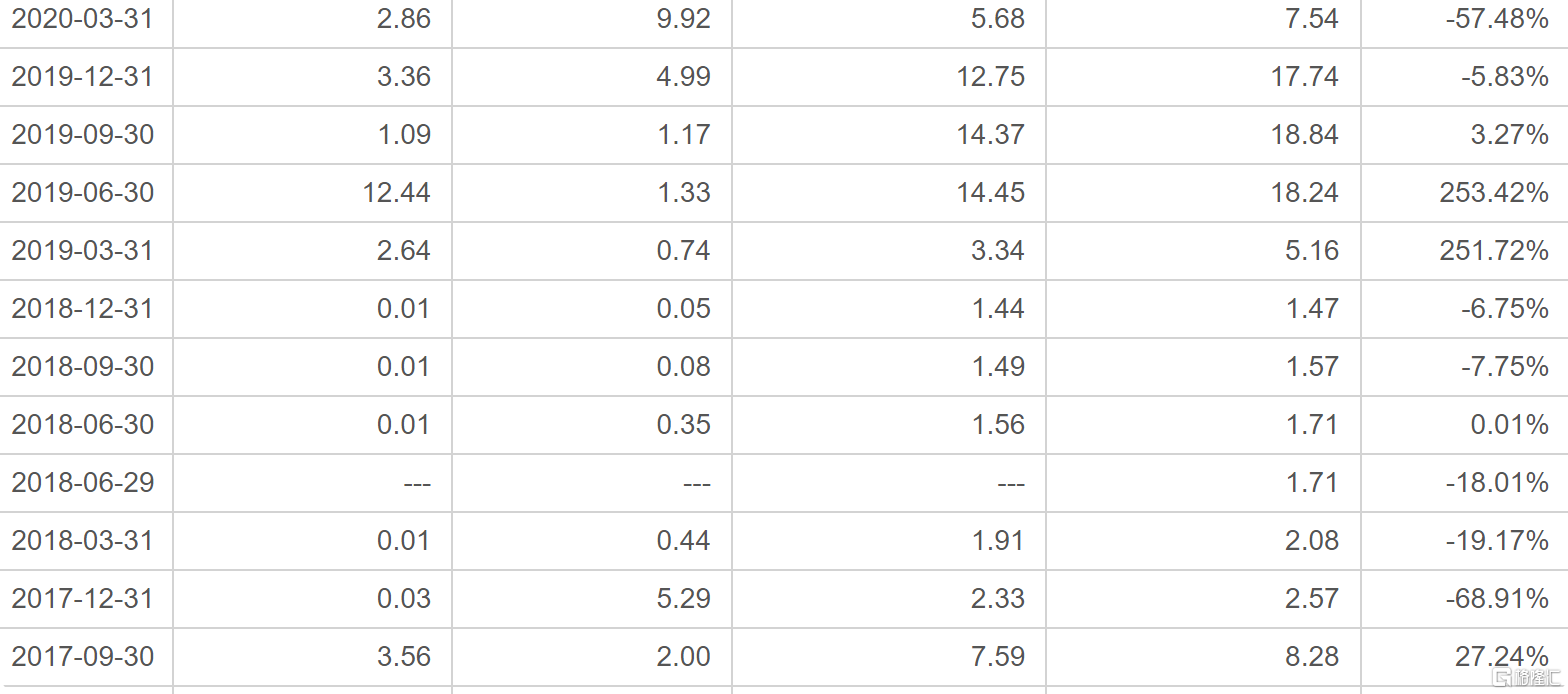Click the -68.91% change value
The height and width of the screenshot is (694, 1568).
pos(1497,598)
